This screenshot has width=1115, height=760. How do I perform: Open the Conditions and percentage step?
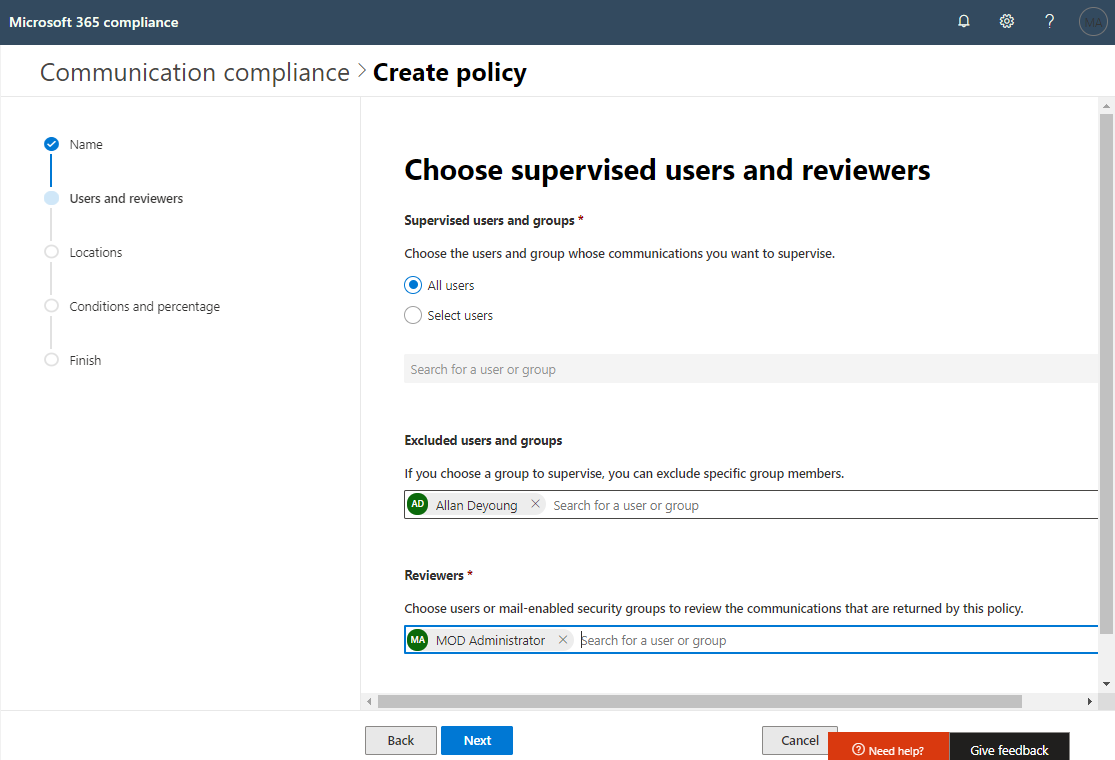pyautogui.click(x=144, y=307)
